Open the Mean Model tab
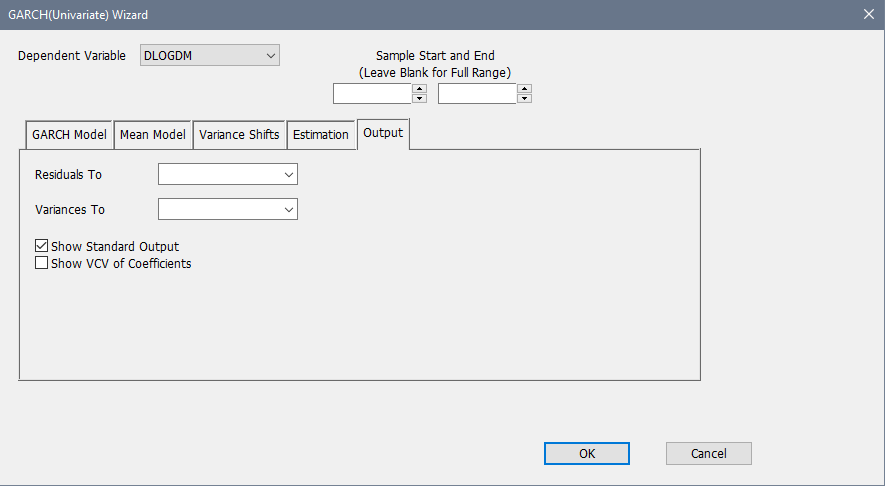The image size is (885, 486). click(152, 135)
